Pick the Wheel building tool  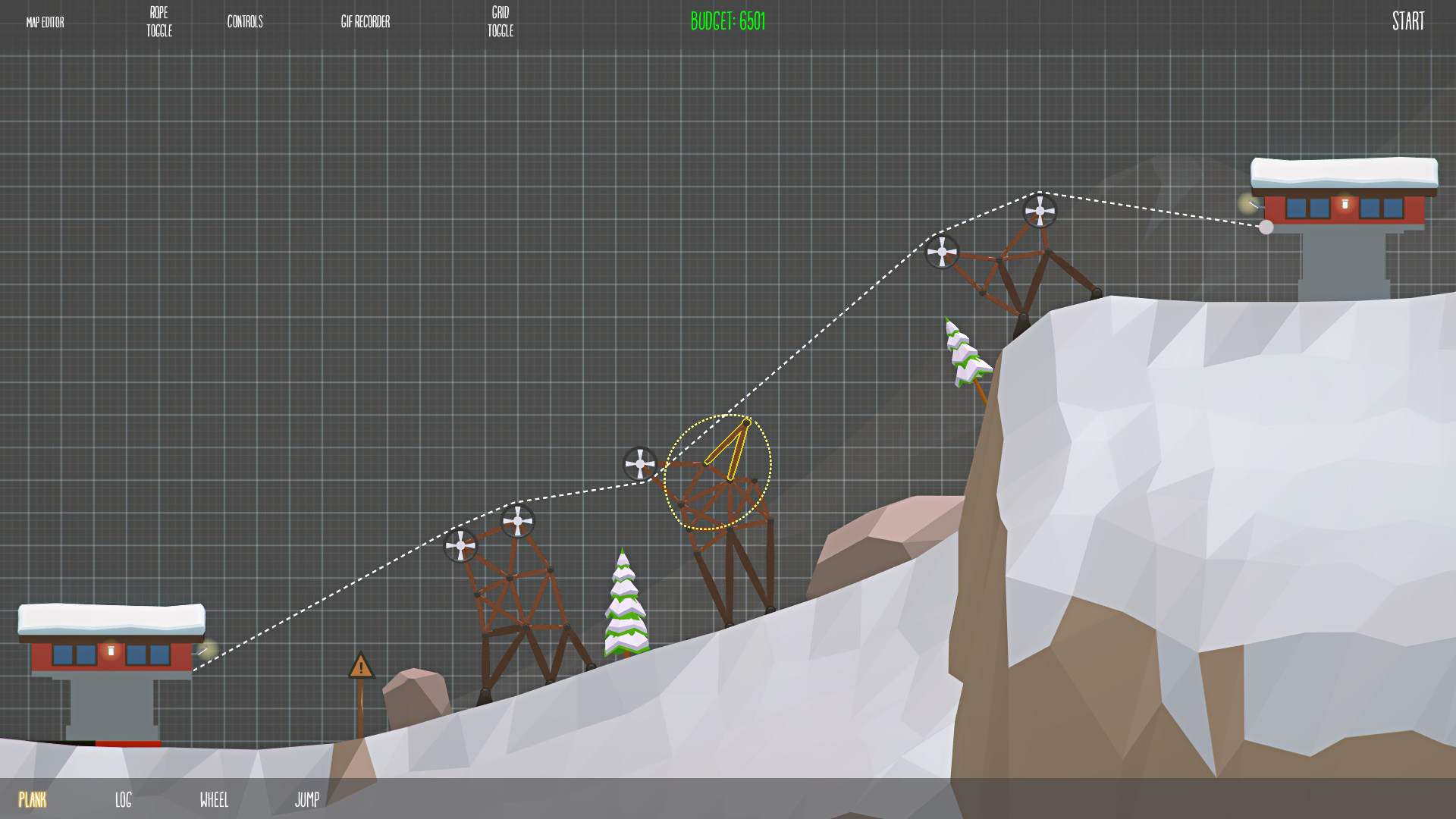click(214, 799)
